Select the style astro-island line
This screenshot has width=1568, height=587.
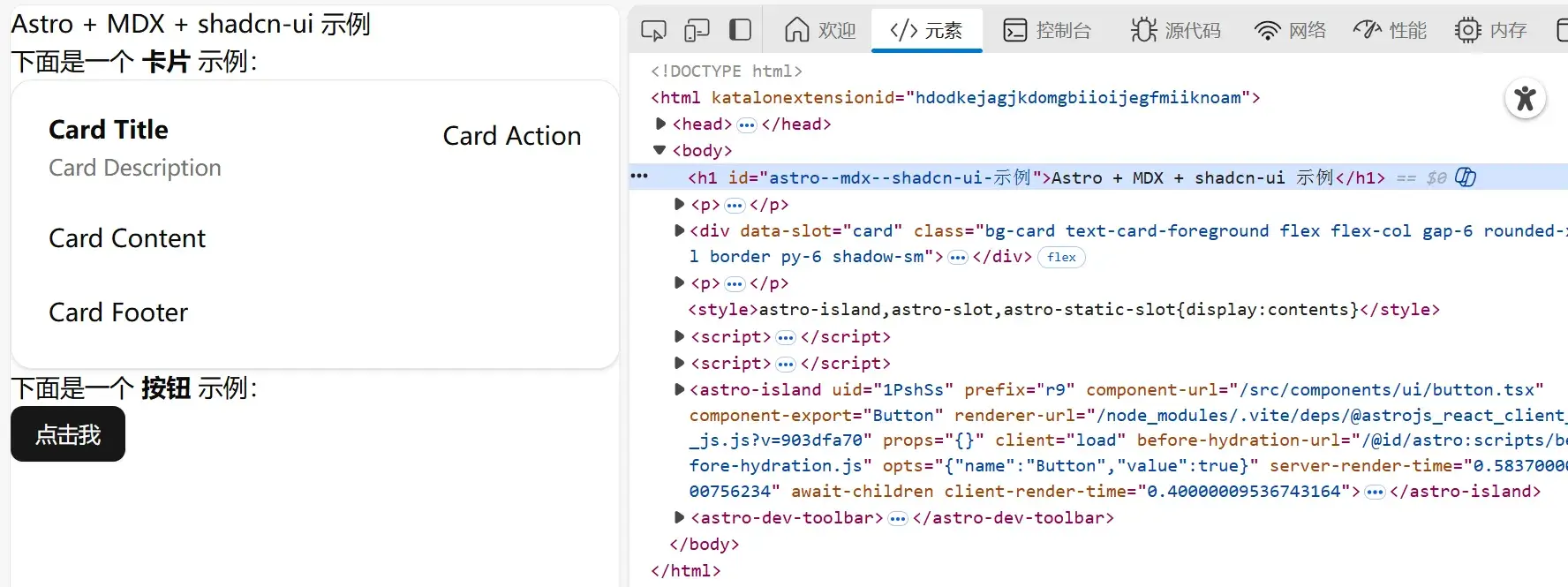pyautogui.click(x=1064, y=309)
